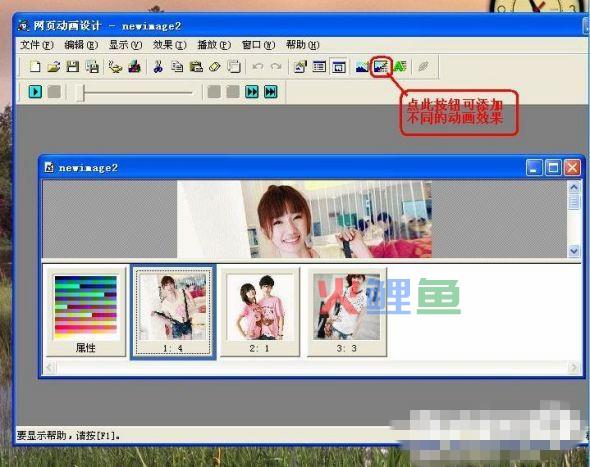Open a file with the folder icon
Screen dimensions: 590x467
[x=54, y=67]
